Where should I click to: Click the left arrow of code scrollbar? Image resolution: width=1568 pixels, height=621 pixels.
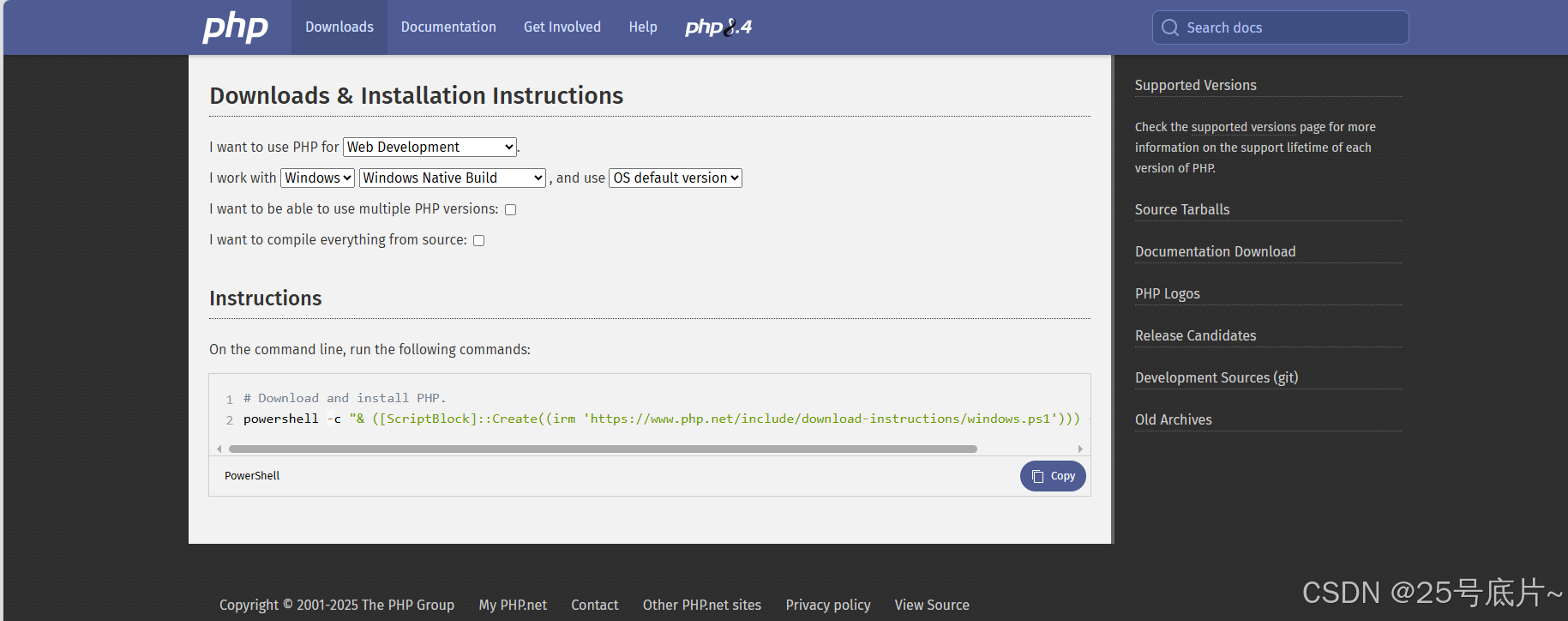(x=219, y=449)
